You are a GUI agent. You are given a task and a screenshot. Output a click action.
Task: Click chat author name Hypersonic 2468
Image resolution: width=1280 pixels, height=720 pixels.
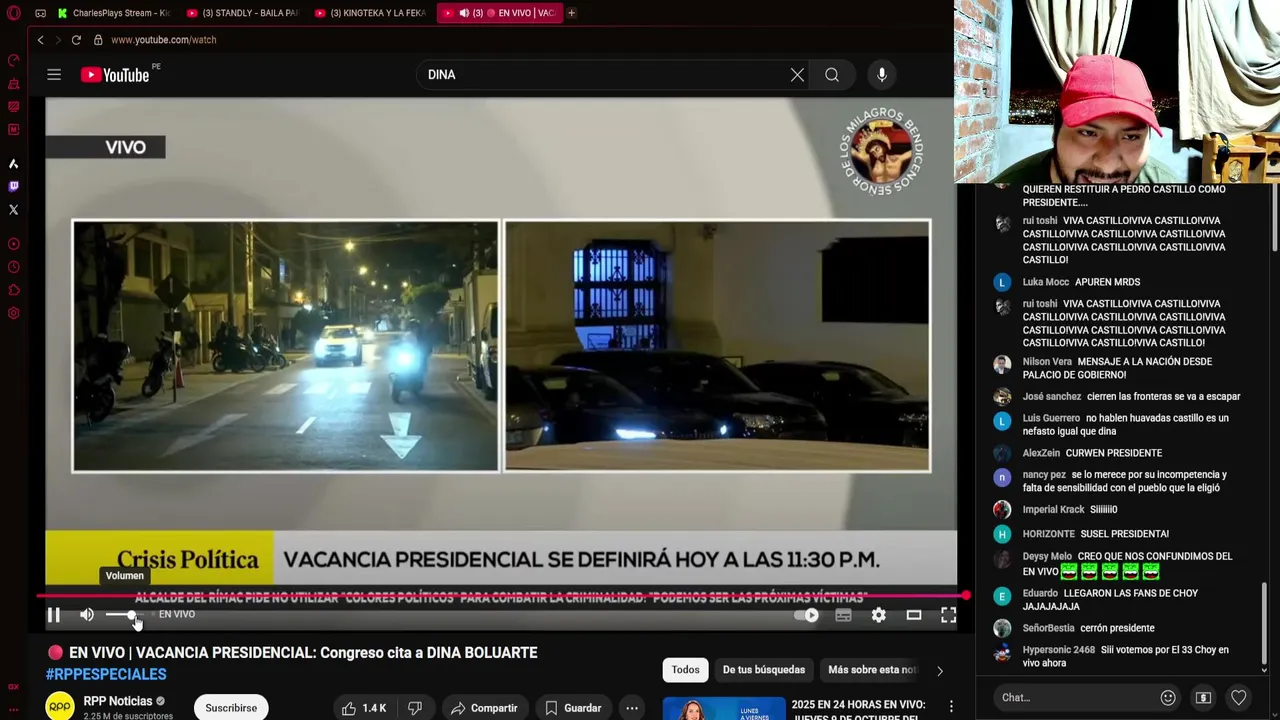coord(1058,650)
